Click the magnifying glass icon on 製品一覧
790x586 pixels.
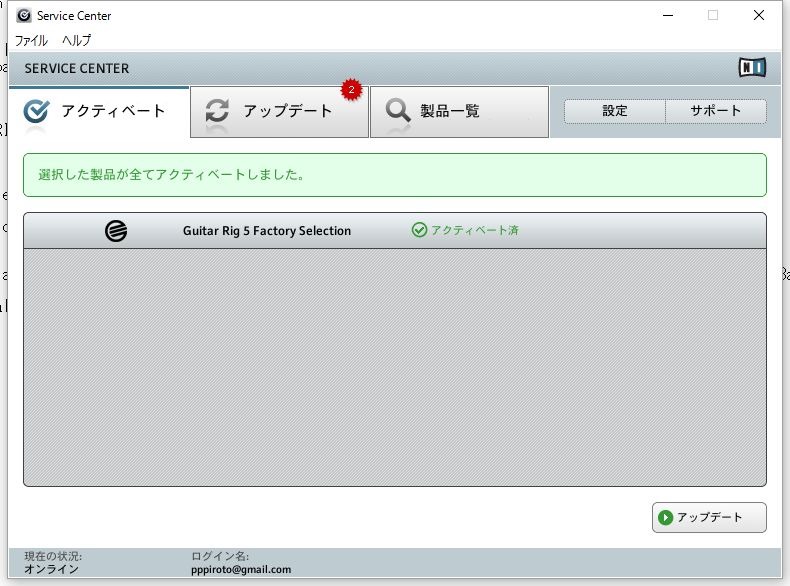coord(398,112)
